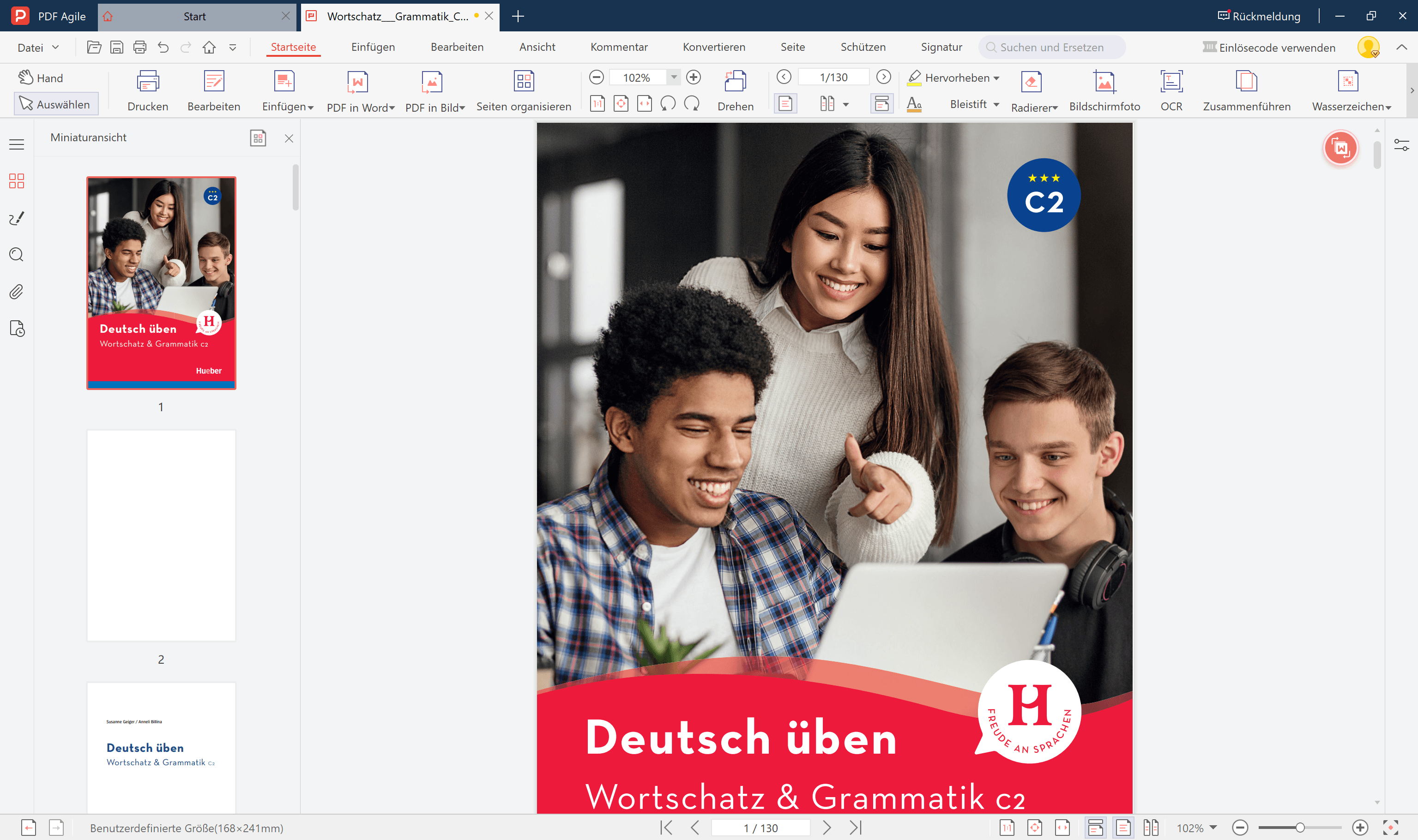Image resolution: width=1418 pixels, height=840 pixels.
Task: Toggle single page view in ribbon
Action: (x=785, y=103)
